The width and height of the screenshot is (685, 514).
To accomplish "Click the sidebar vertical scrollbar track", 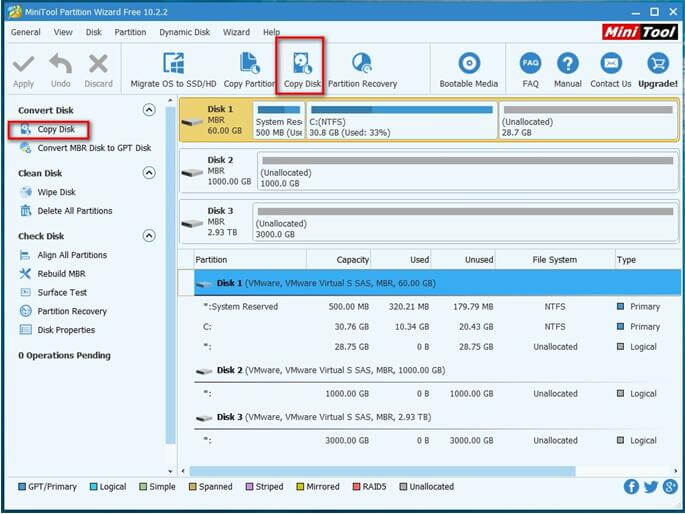I will pos(170,275).
